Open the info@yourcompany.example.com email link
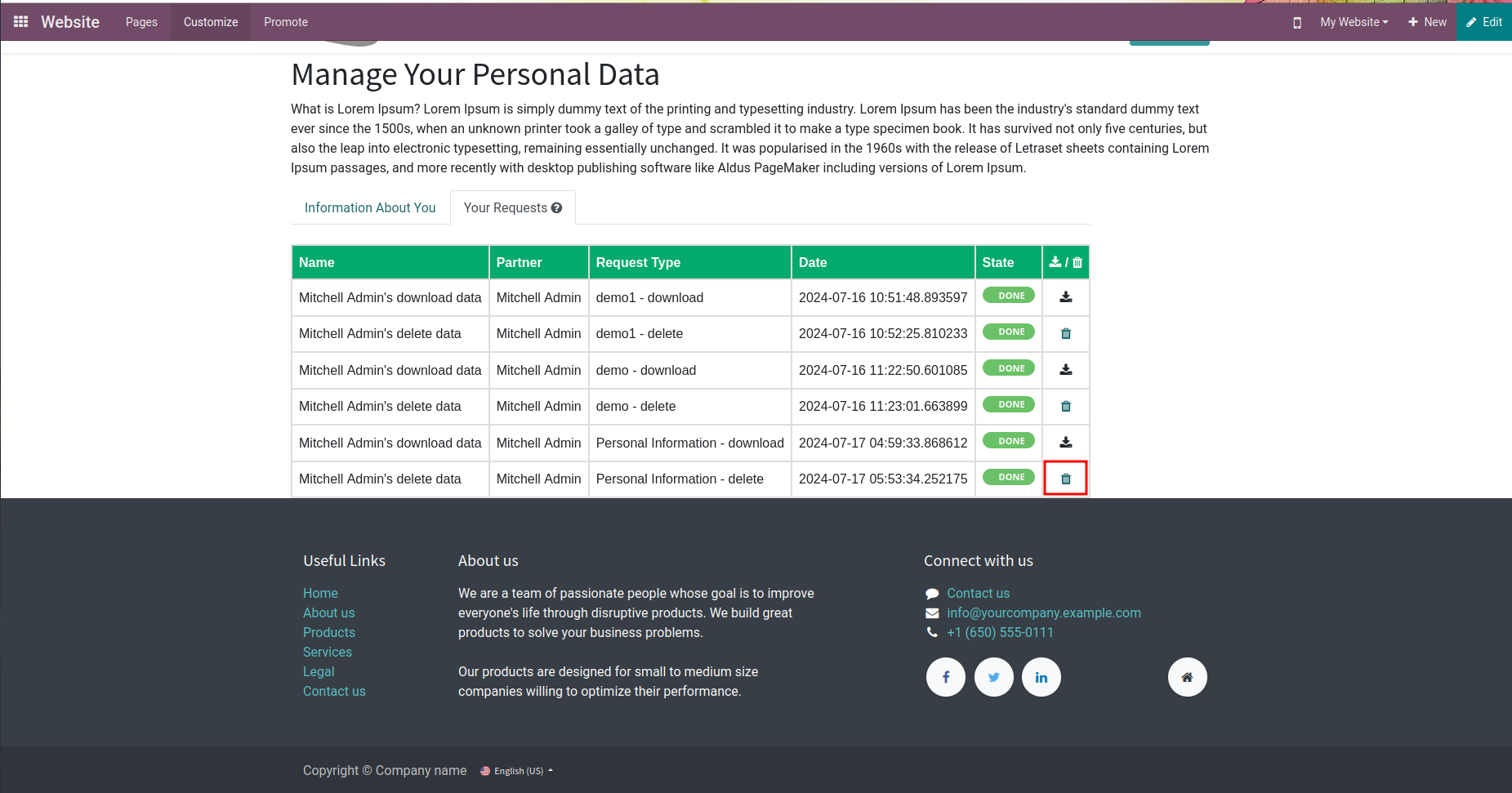1512x793 pixels. click(1044, 613)
